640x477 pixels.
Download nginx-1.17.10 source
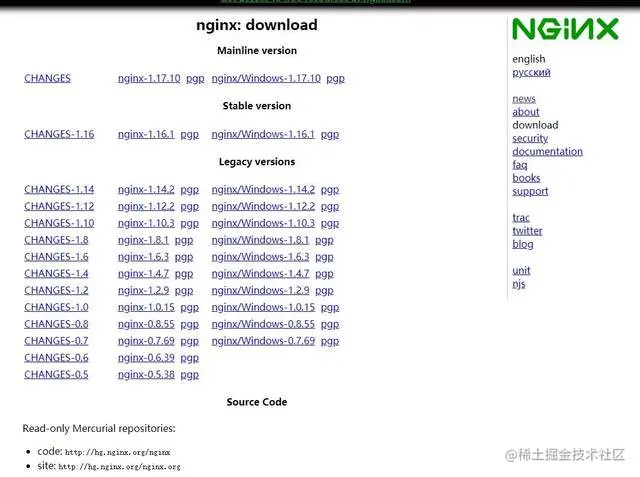[x=149, y=78]
